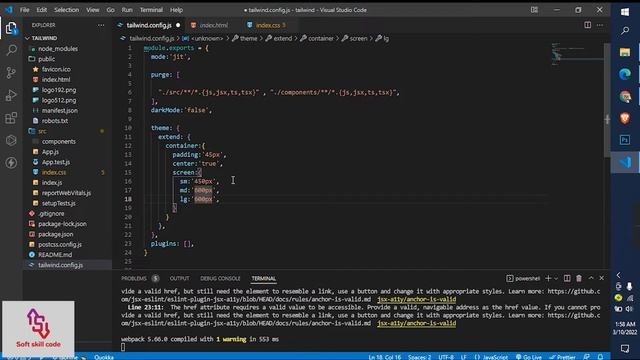Open the Search view in activity bar
This screenshot has width=640, height=360.
pos(11,50)
